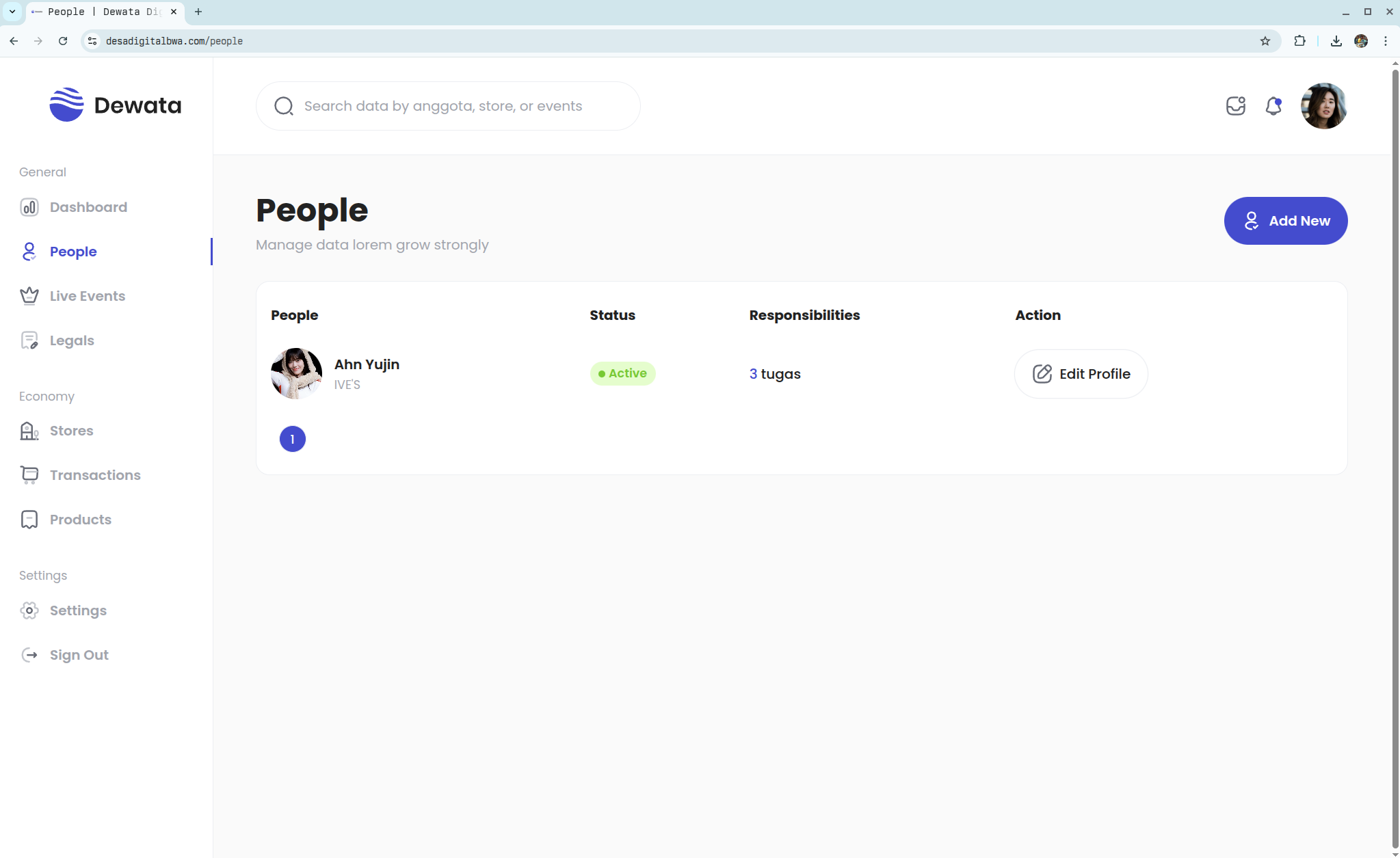This screenshot has width=1400, height=858.
Task: Open Transactions in sidebar
Action: point(95,475)
